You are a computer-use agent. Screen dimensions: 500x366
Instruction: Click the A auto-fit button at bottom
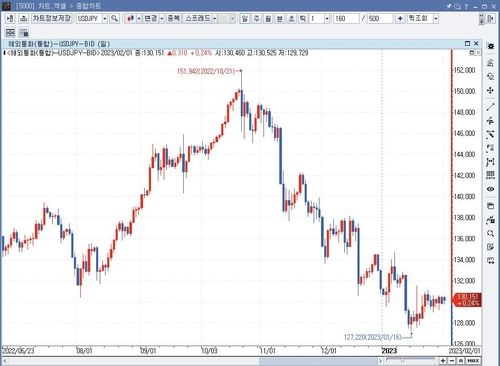coord(460,361)
